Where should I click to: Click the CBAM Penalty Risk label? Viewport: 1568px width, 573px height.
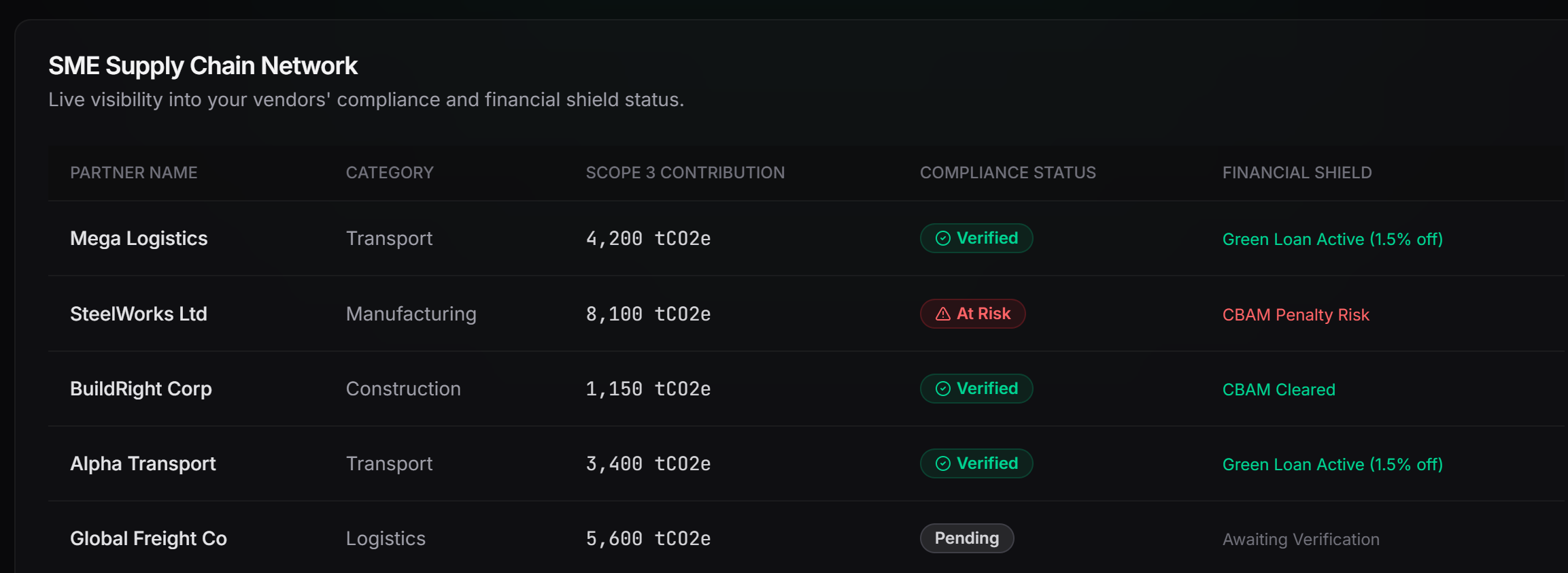pos(1295,314)
